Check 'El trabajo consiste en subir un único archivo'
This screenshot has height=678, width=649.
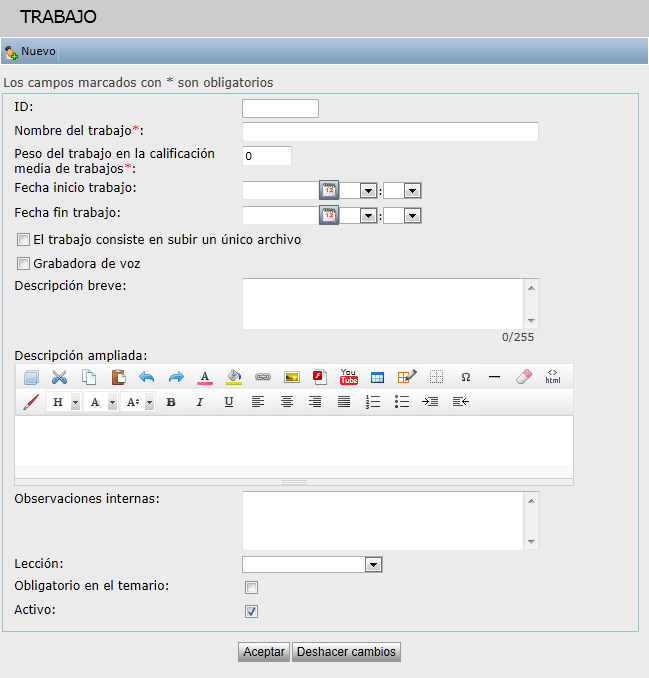23,239
